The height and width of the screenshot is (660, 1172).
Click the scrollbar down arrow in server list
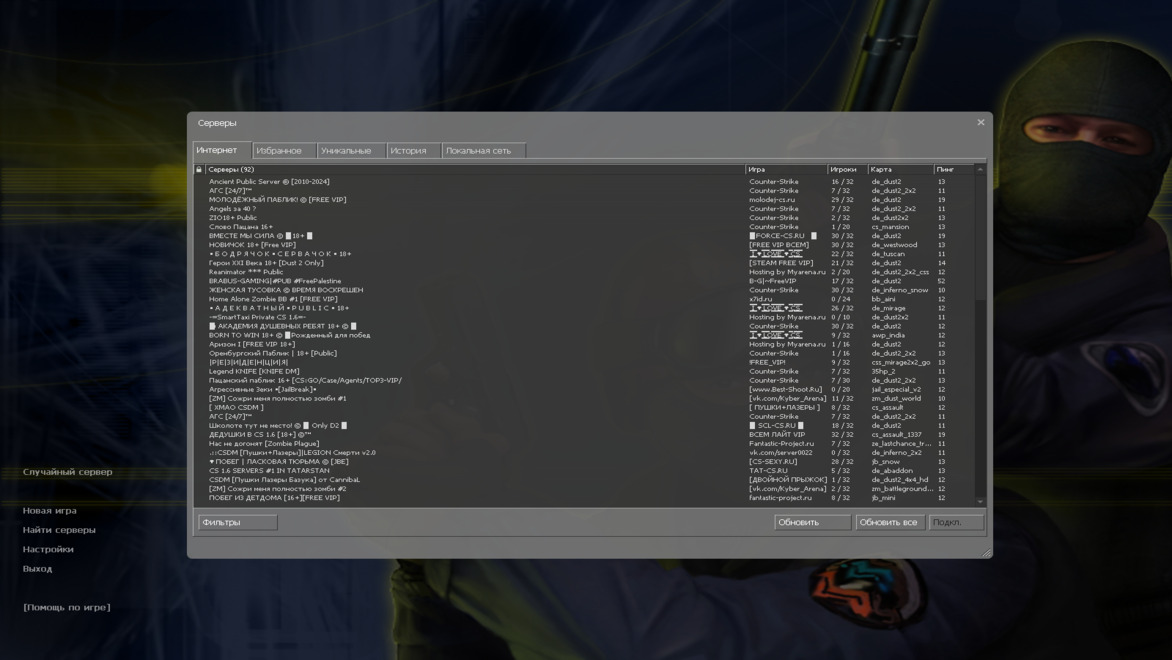(x=980, y=501)
